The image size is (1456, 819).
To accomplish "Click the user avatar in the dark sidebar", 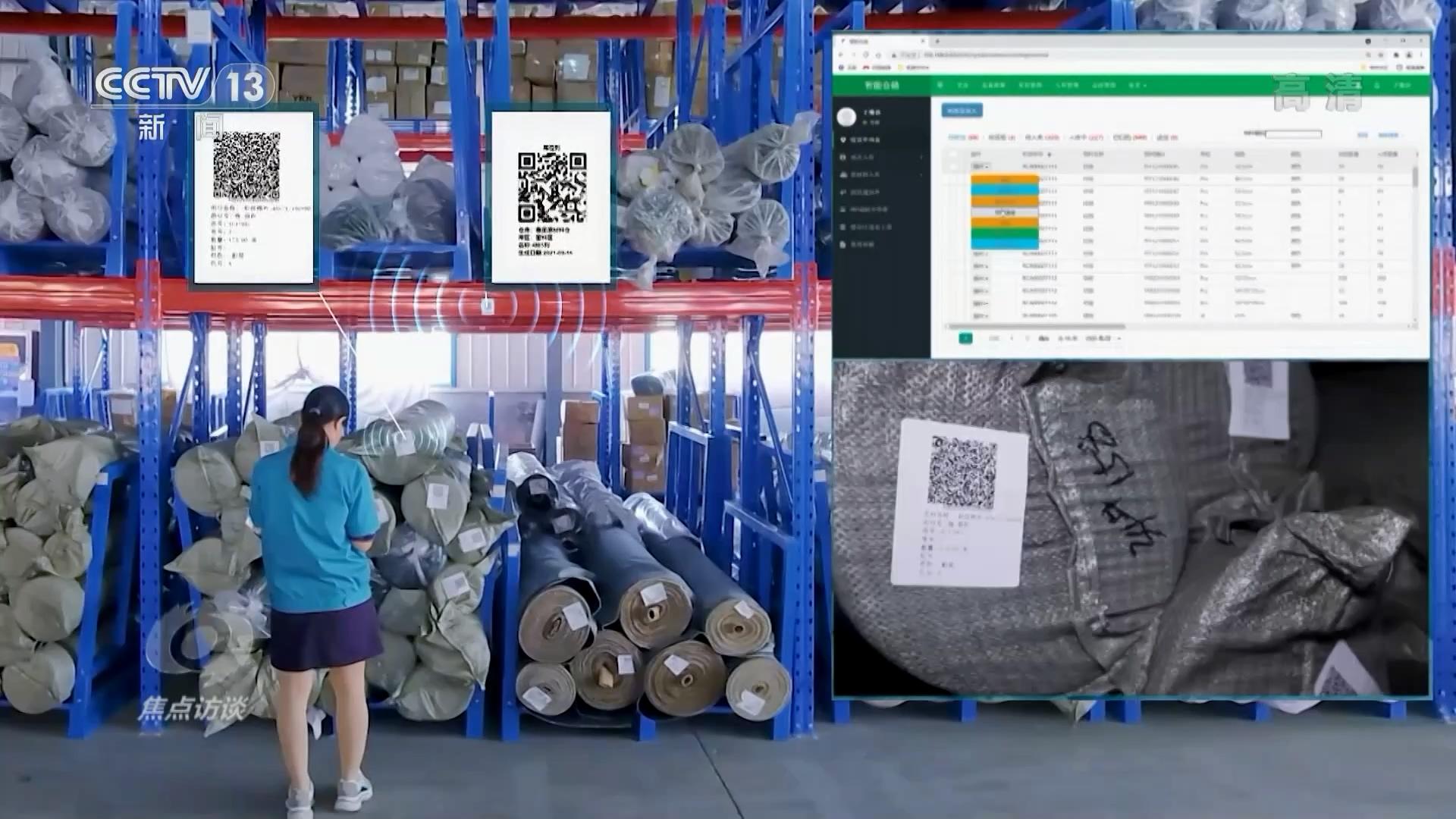I will coord(846,117).
